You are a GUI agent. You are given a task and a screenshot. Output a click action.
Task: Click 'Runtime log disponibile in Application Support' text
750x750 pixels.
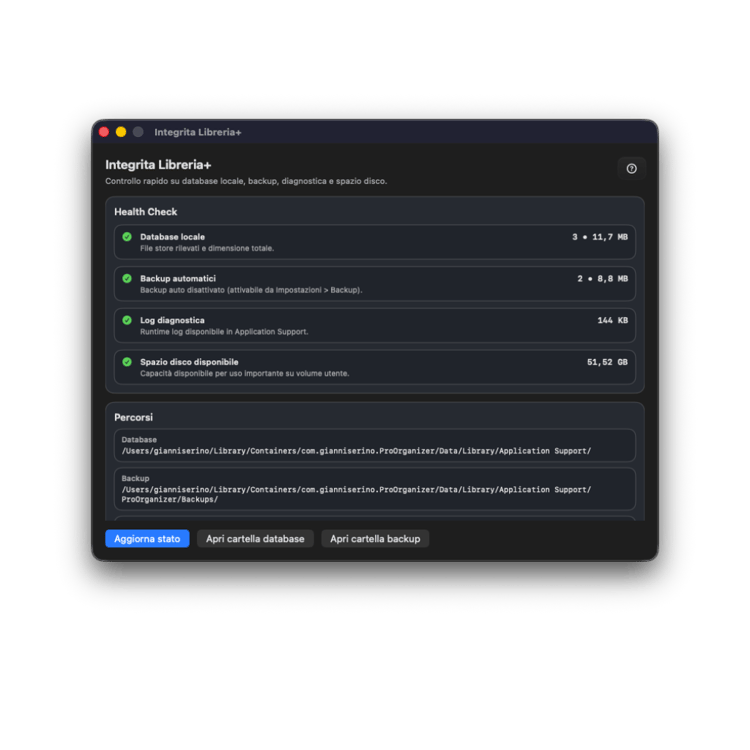pos(224,331)
